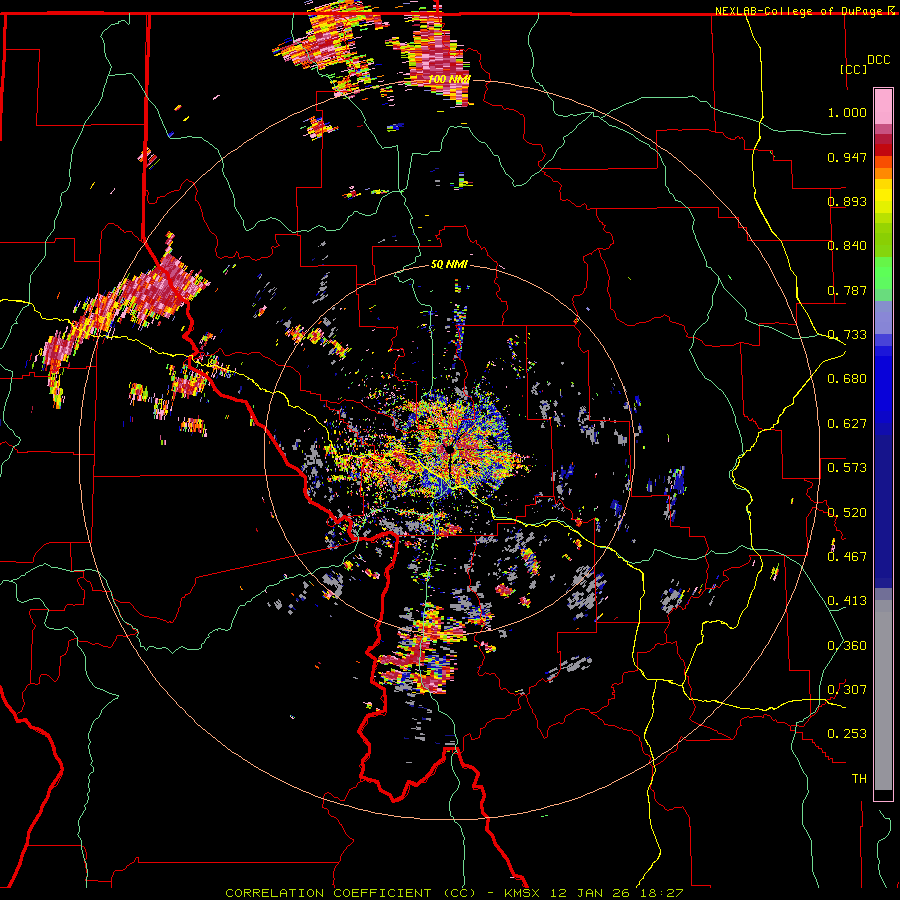900x900 pixels.
Task: Click the DCC product label above the scale
Action: coord(878,60)
